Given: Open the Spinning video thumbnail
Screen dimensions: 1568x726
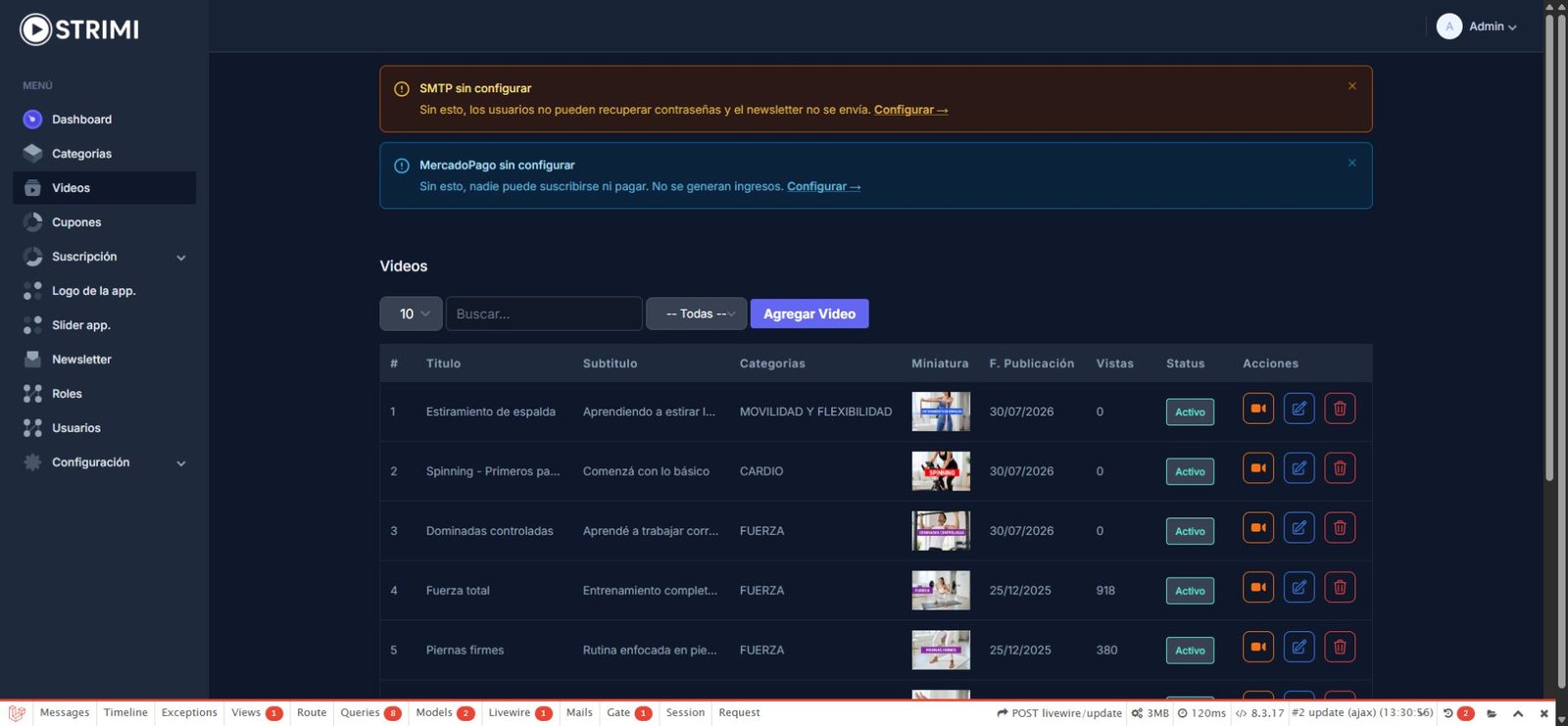Looking at the screenshot, I should (941, 471).
